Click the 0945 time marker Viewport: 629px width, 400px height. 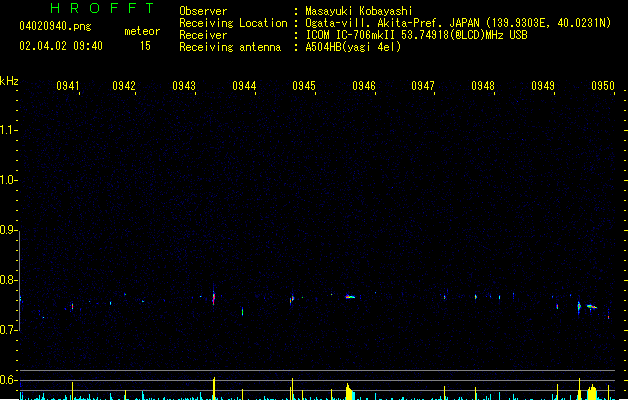click(x=304, y=86)
